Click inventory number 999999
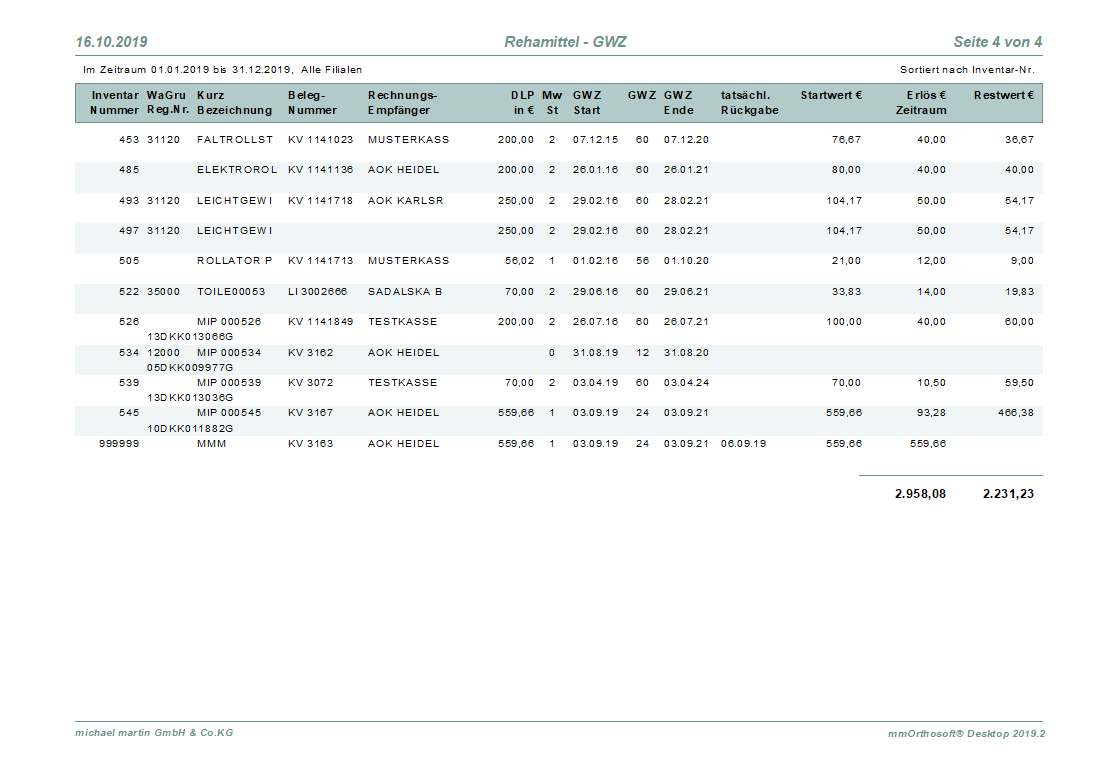This screenshot has height=766, width=1112. 118,444
